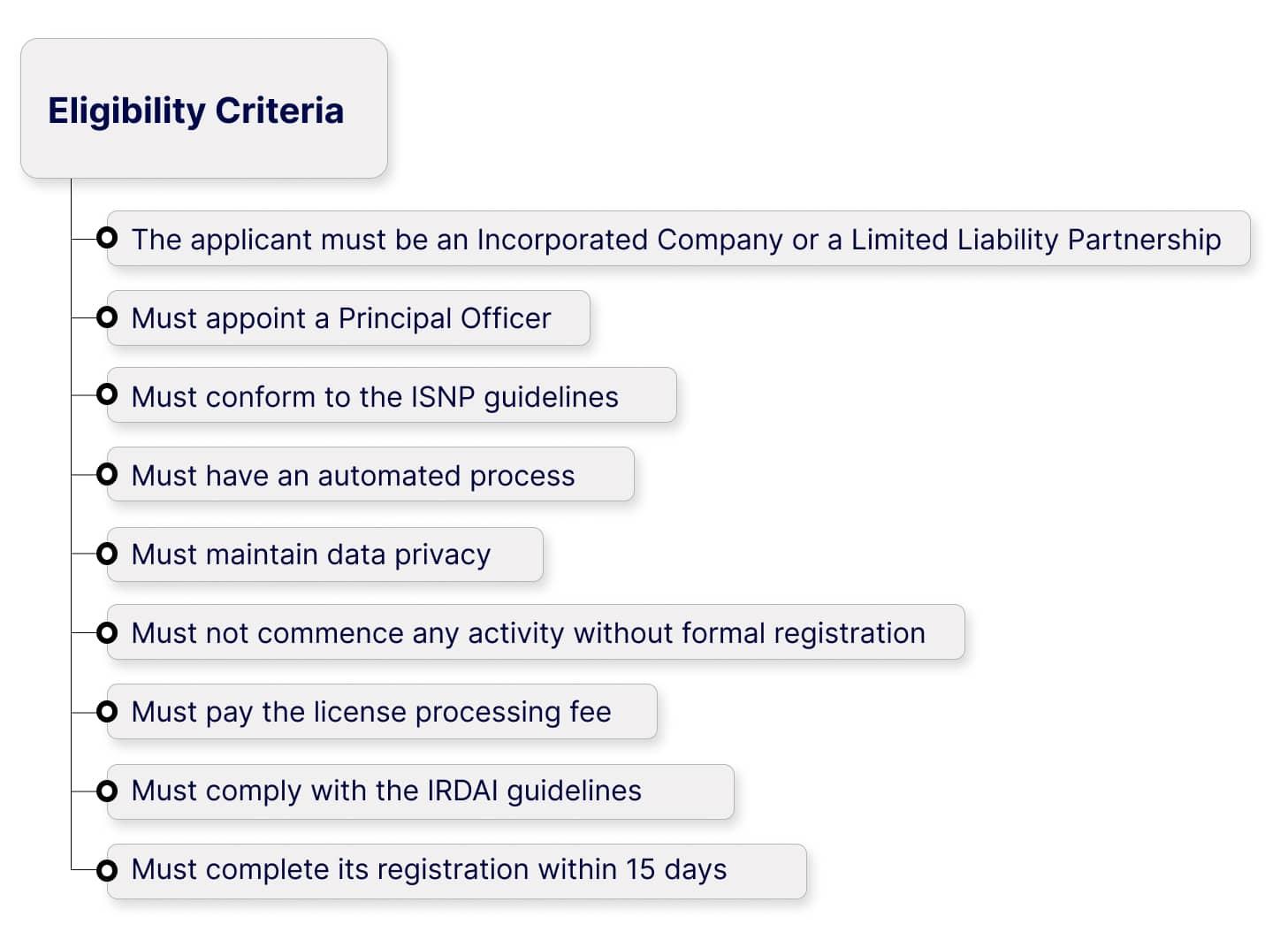Select the bullet for data privacy
1288x948 pixels.
click(x=107, y=554)
